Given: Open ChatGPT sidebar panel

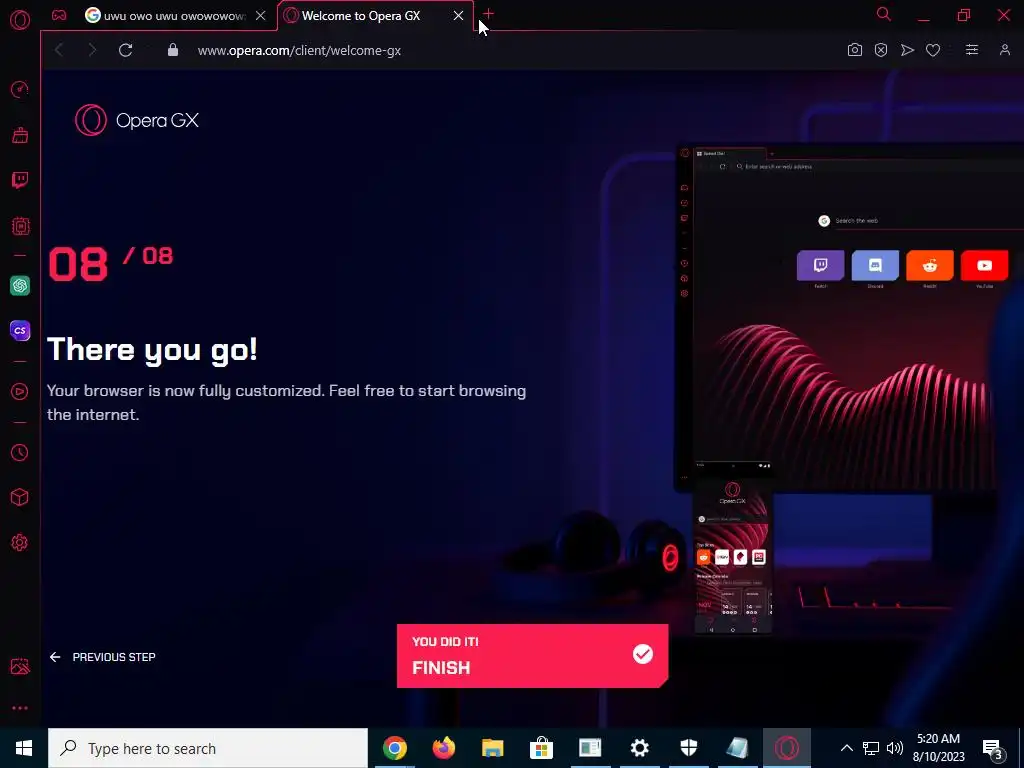Looking at the screenshot, I should coord(20,285).
